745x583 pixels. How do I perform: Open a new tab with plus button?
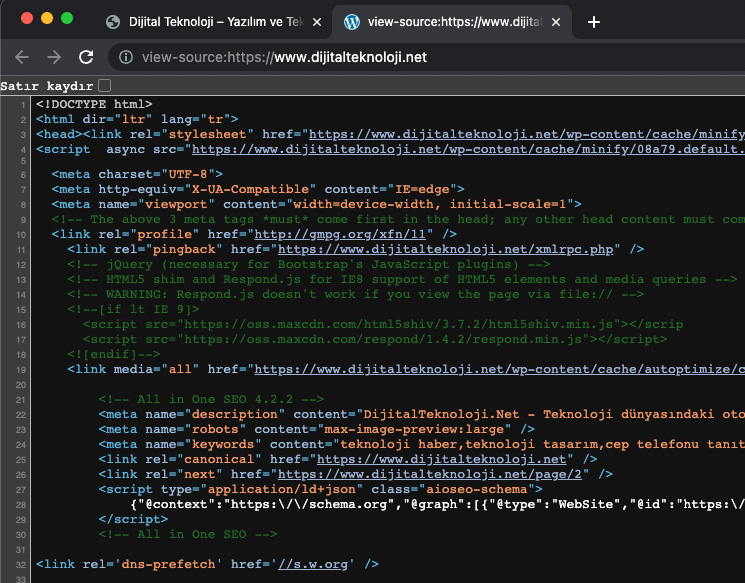click(x=593, y=22)
